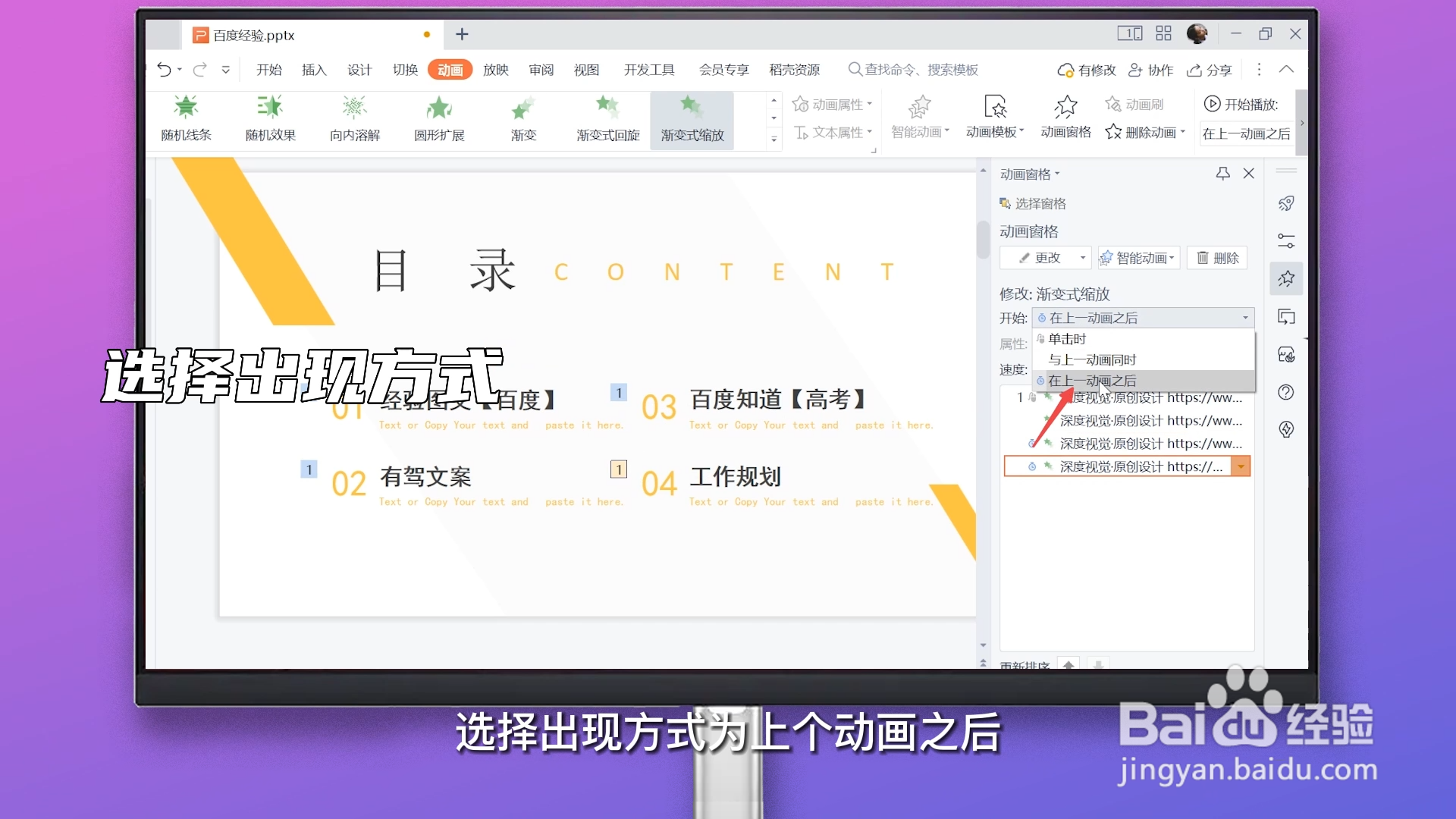Click the 删除 button in animation pane
Image resolution: width=1456 pixels, height=819 pixels.
click(x=1217, y=258)
